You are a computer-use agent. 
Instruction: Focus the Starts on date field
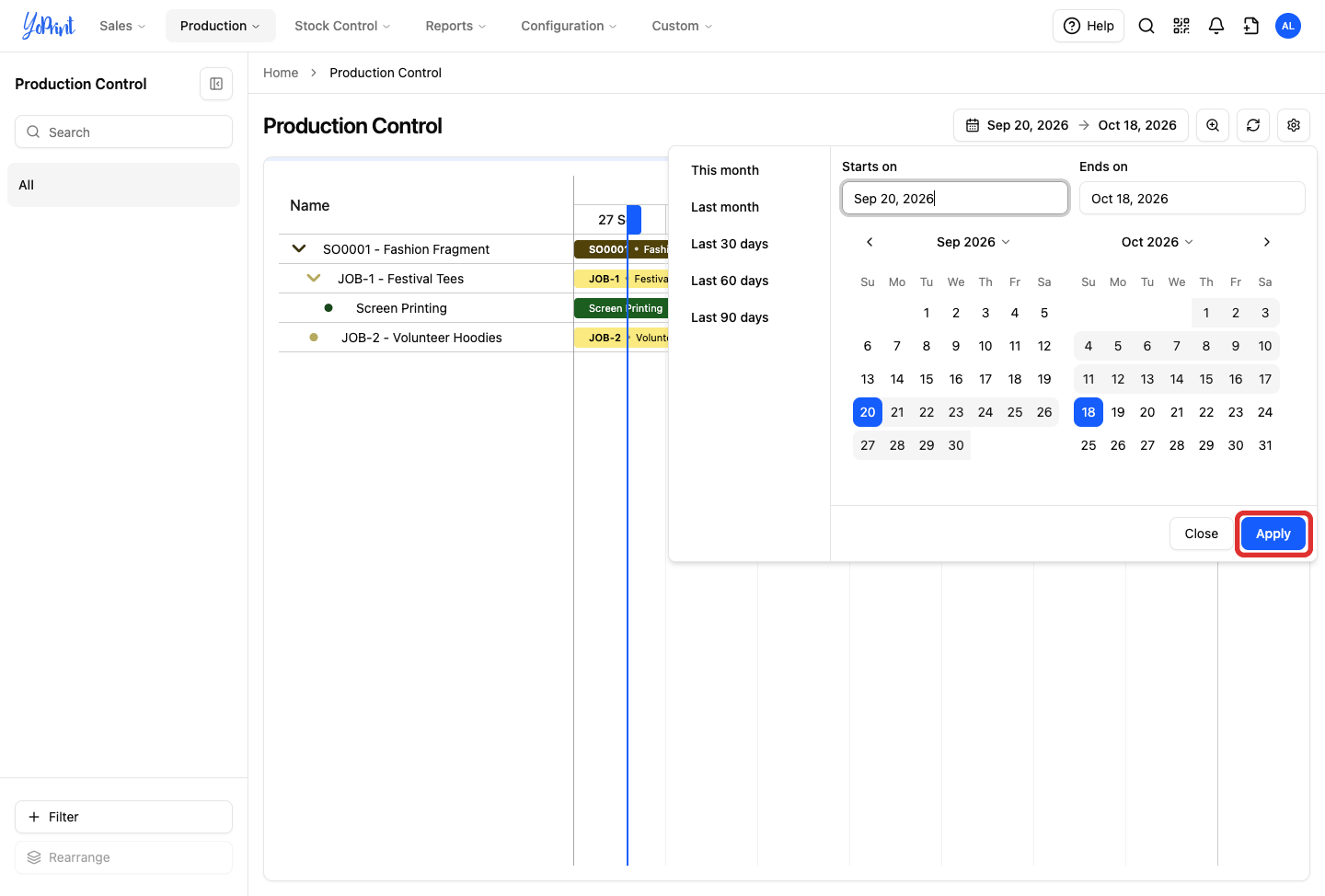pyautogui.click(x=955, y=198)
